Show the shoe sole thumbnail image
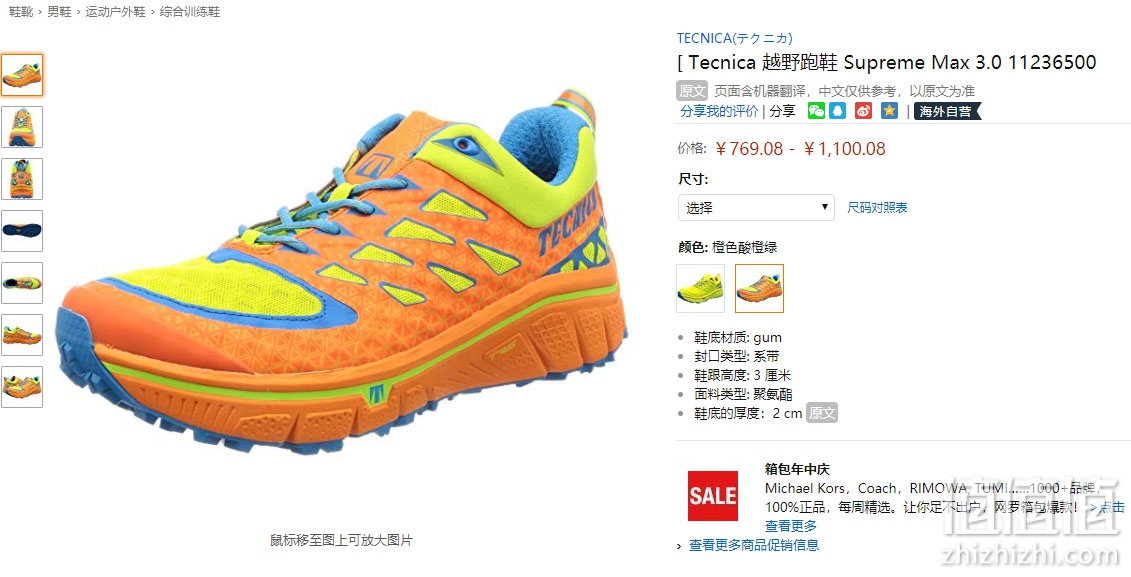 pyautogui.click(x=22, y=231)
